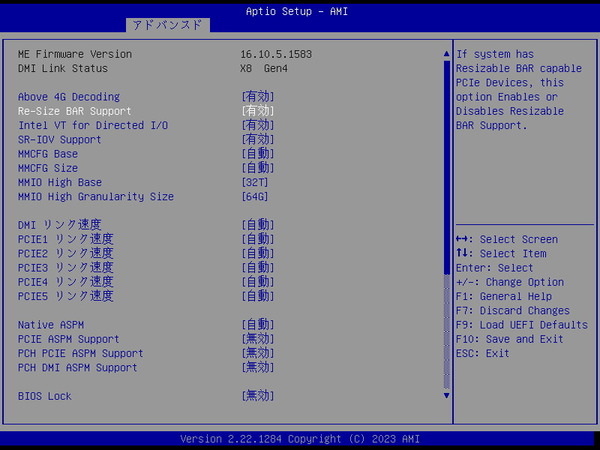Open PCIE5 リンク速度 value option
The height and width of the screenshot is (450, 600).
pyautogui.click(x=258, y=296)
